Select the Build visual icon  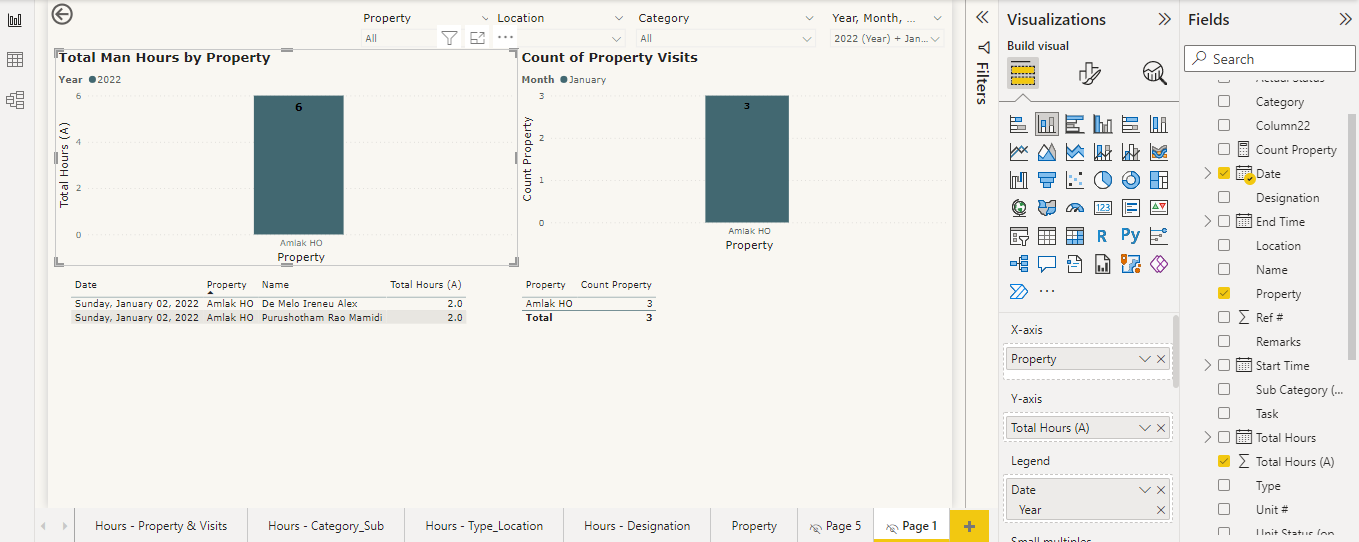(x=1022, y=73)
